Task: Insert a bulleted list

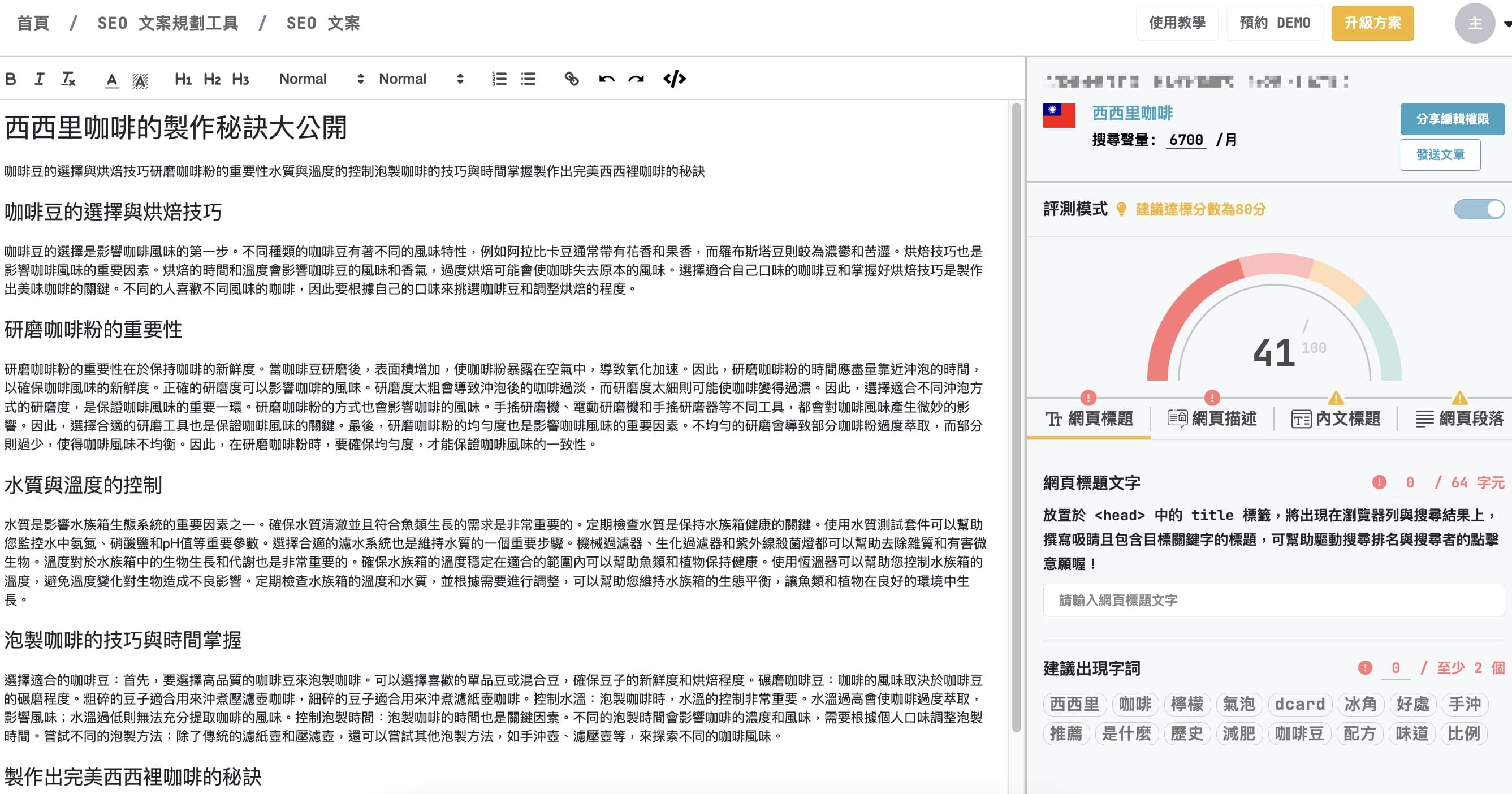Action: coord(528,79)
